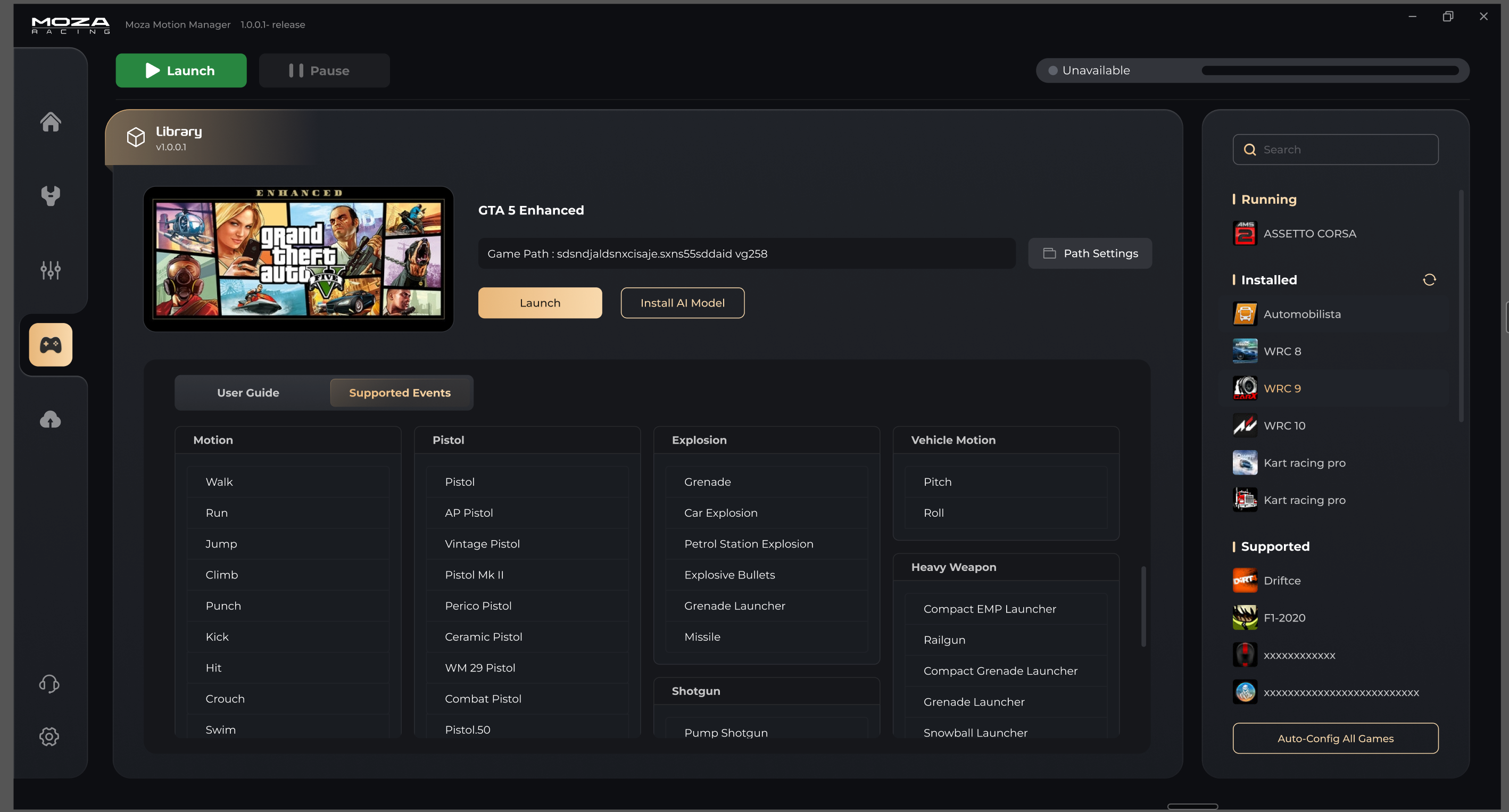Click the Car Explosion event
Image resolution: width=1509 pixels, height=812 pixels.
pyautogui.click(x=766, y=512)
